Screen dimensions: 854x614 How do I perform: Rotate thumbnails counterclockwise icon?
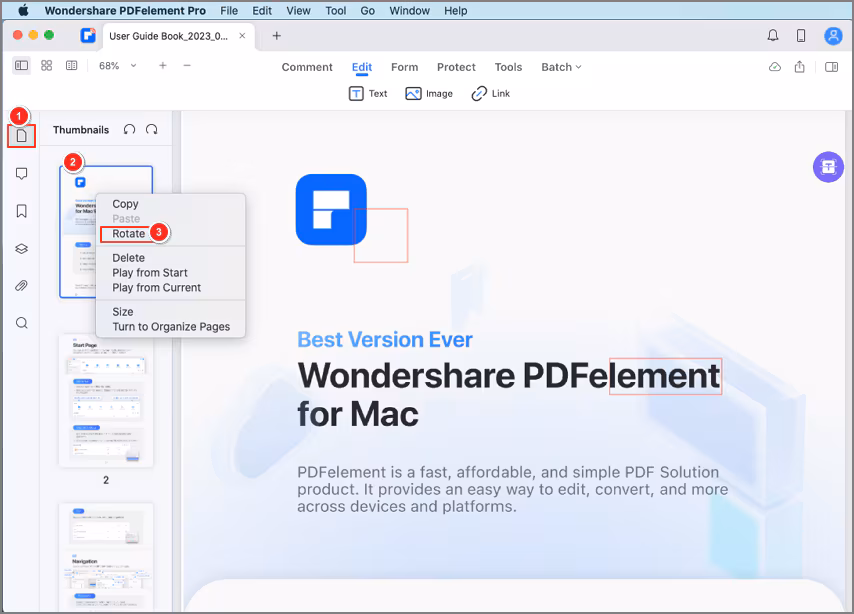click(x=129, y=130)
